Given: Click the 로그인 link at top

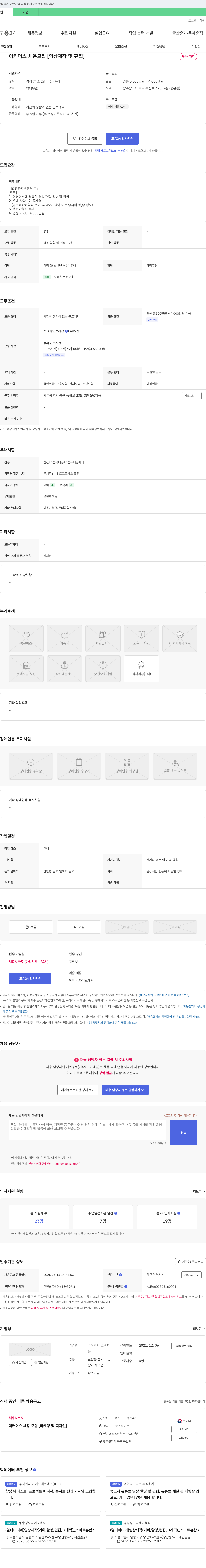Looking at the screenshot, I should click(x=192, y=21).
